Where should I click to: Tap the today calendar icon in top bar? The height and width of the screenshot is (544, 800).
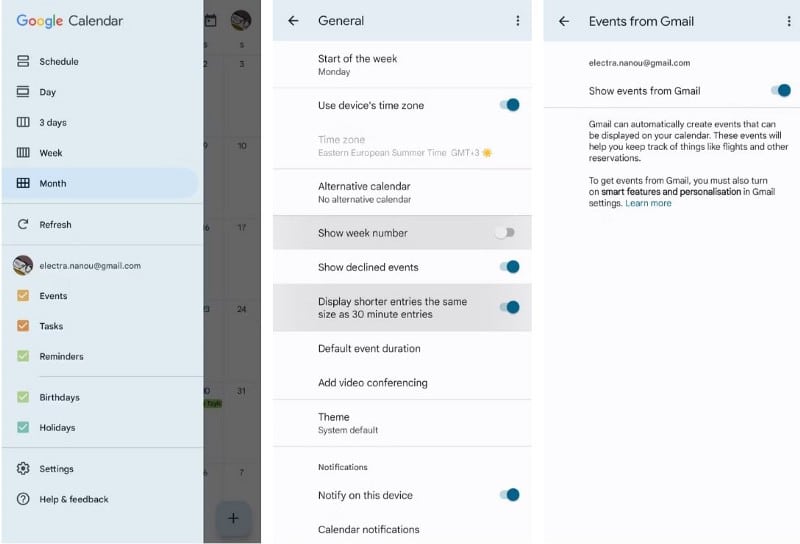pyautogui.click(x=210, y=20)
